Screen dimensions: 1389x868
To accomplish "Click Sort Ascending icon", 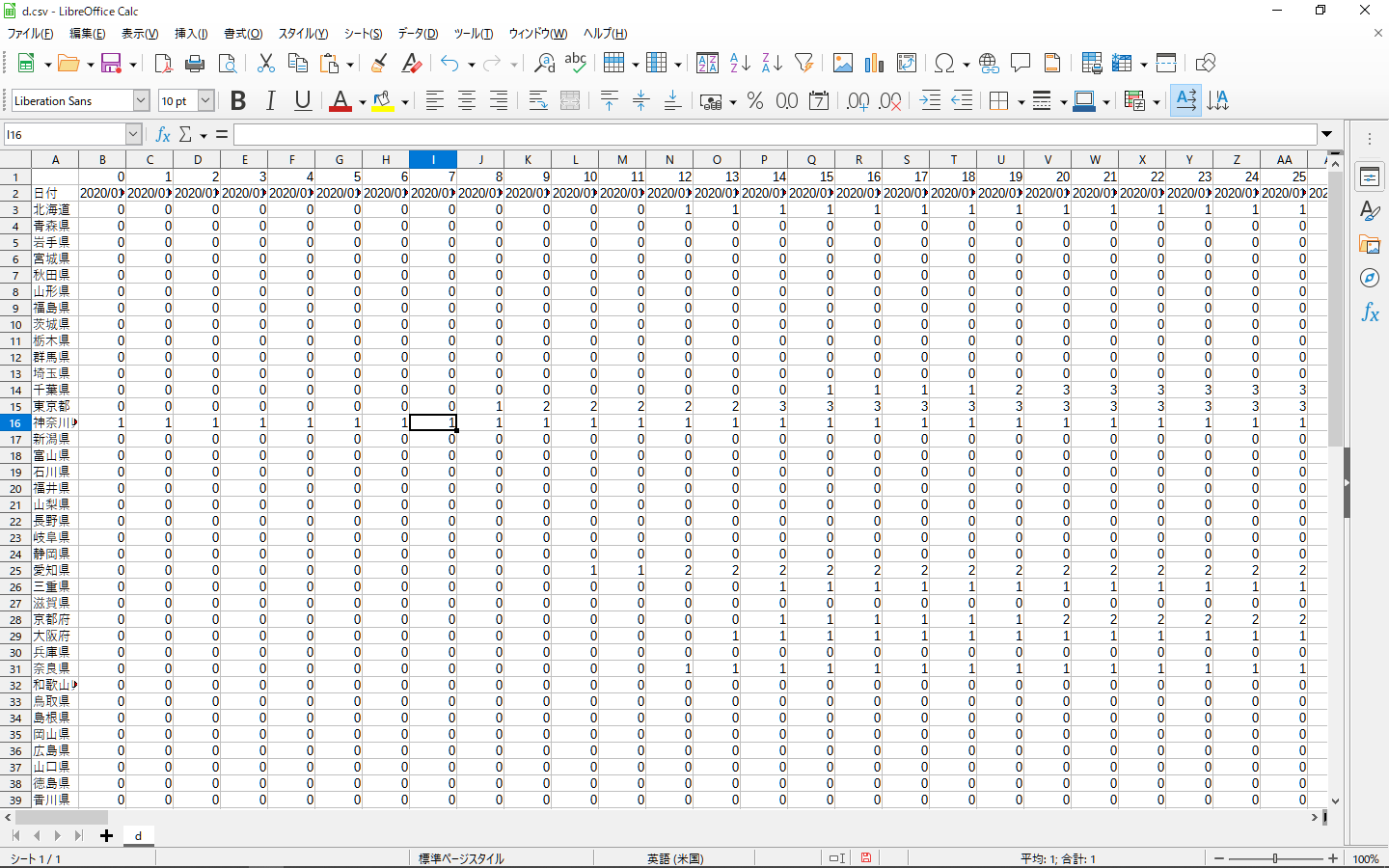I will (x=740, y=64).
